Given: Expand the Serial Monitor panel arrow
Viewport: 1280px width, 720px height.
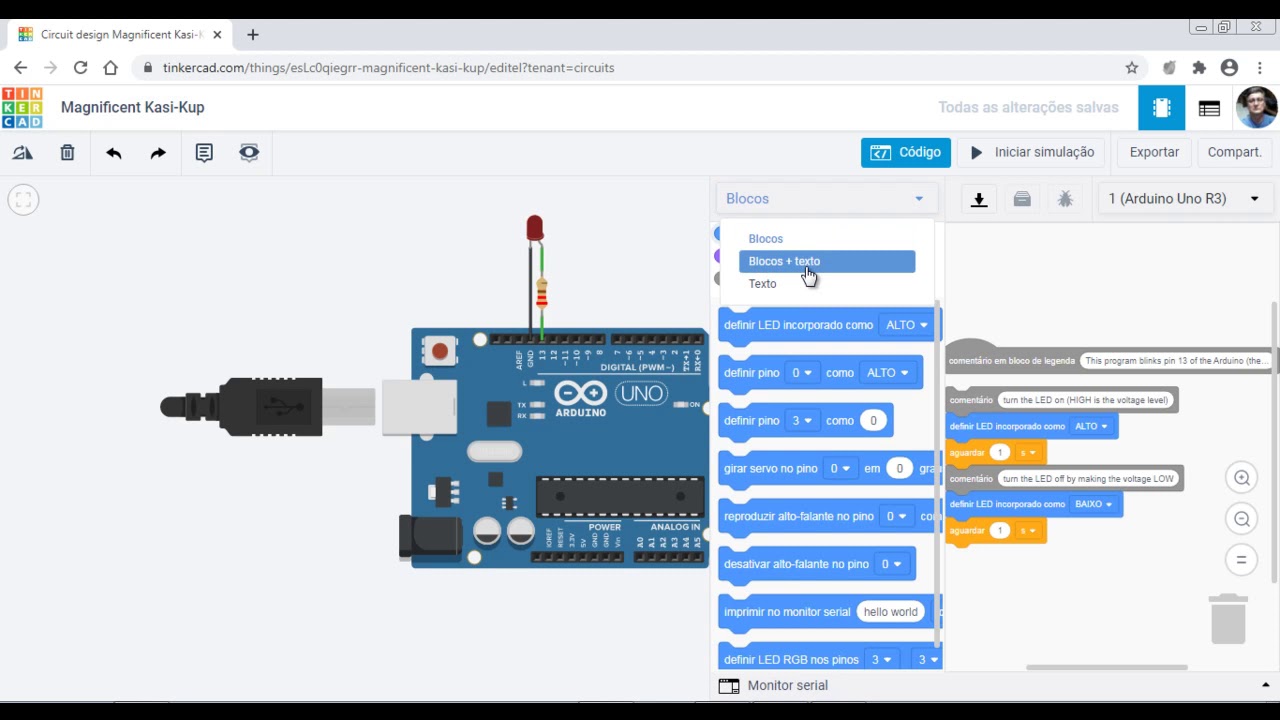Looking at the screenshot, I should pyautogui.click(x=1265, y=685).
